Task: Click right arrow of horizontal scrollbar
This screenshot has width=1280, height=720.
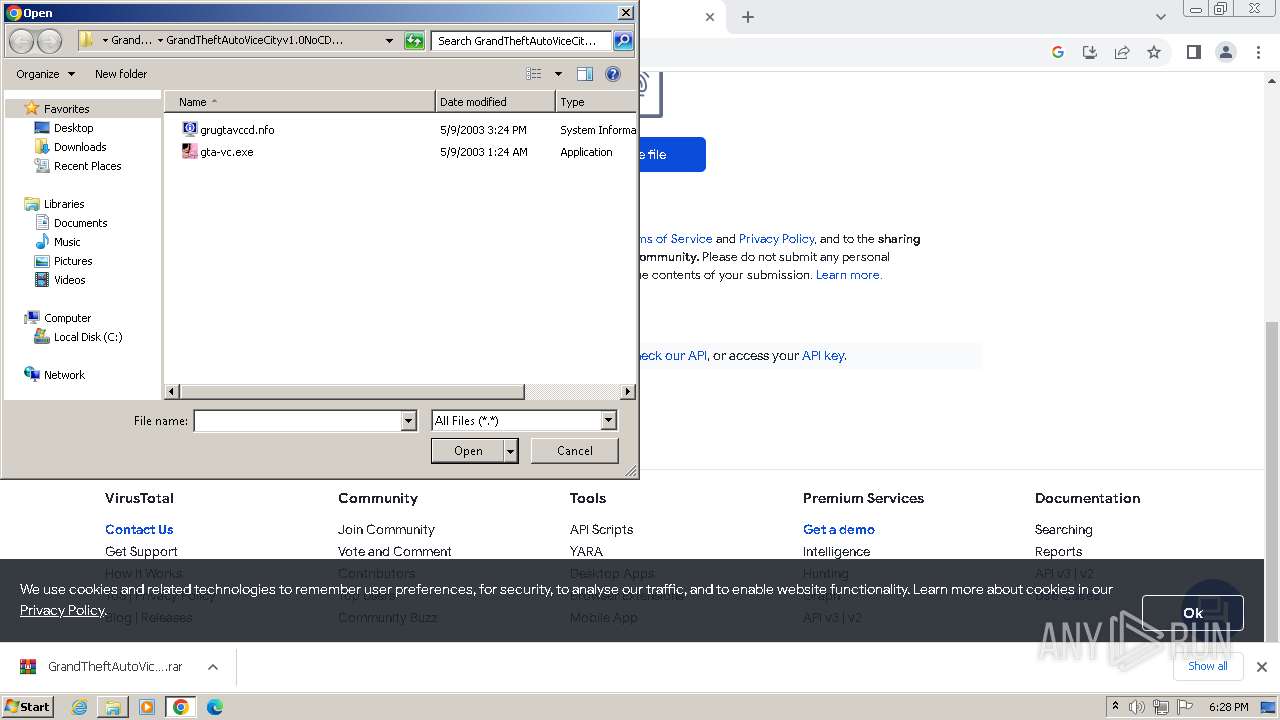Action: [628, 392]
